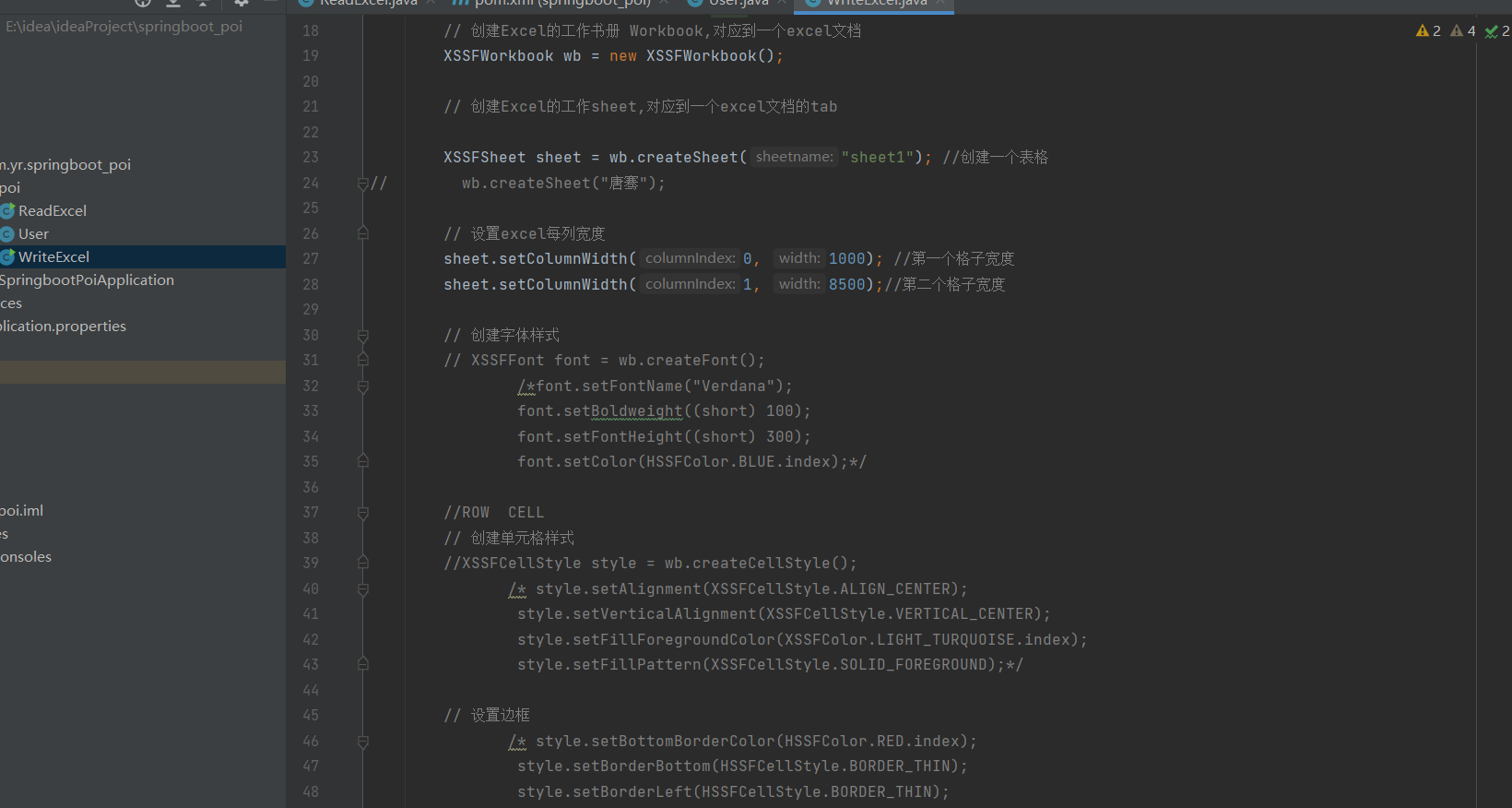Collapse the block comment starting at line 40
The width and height of the screenshot is (1512, 808).
click(x=363, y=589)
